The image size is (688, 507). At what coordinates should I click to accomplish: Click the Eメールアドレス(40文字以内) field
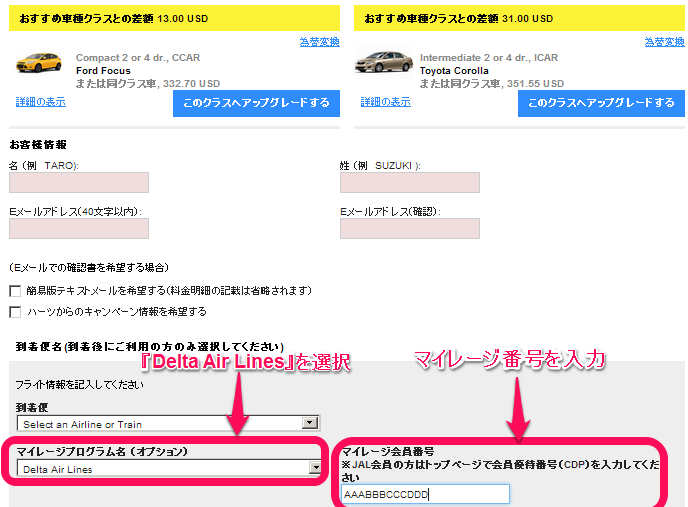tap(79, 229)
